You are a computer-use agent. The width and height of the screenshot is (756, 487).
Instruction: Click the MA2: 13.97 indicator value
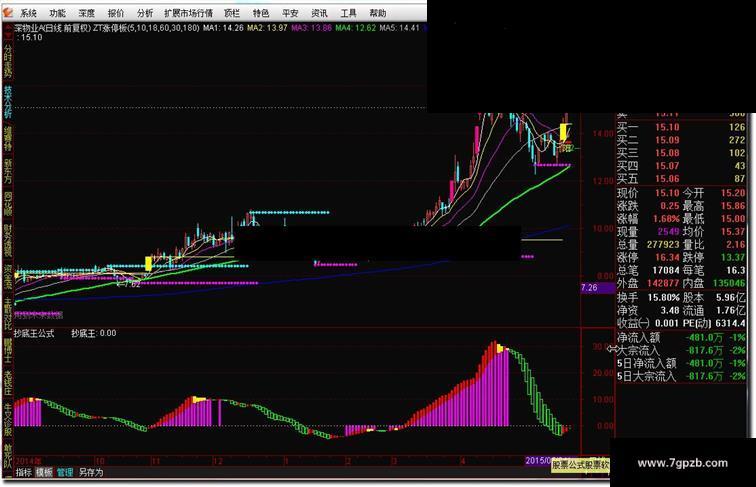coord(267,28)
